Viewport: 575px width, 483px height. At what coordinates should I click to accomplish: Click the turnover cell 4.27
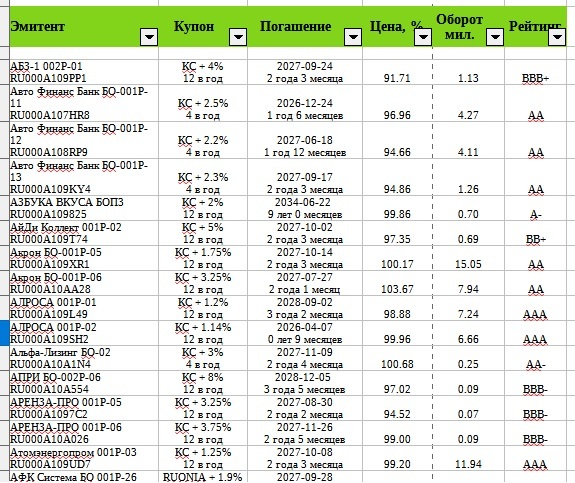(x=468, y=103)
